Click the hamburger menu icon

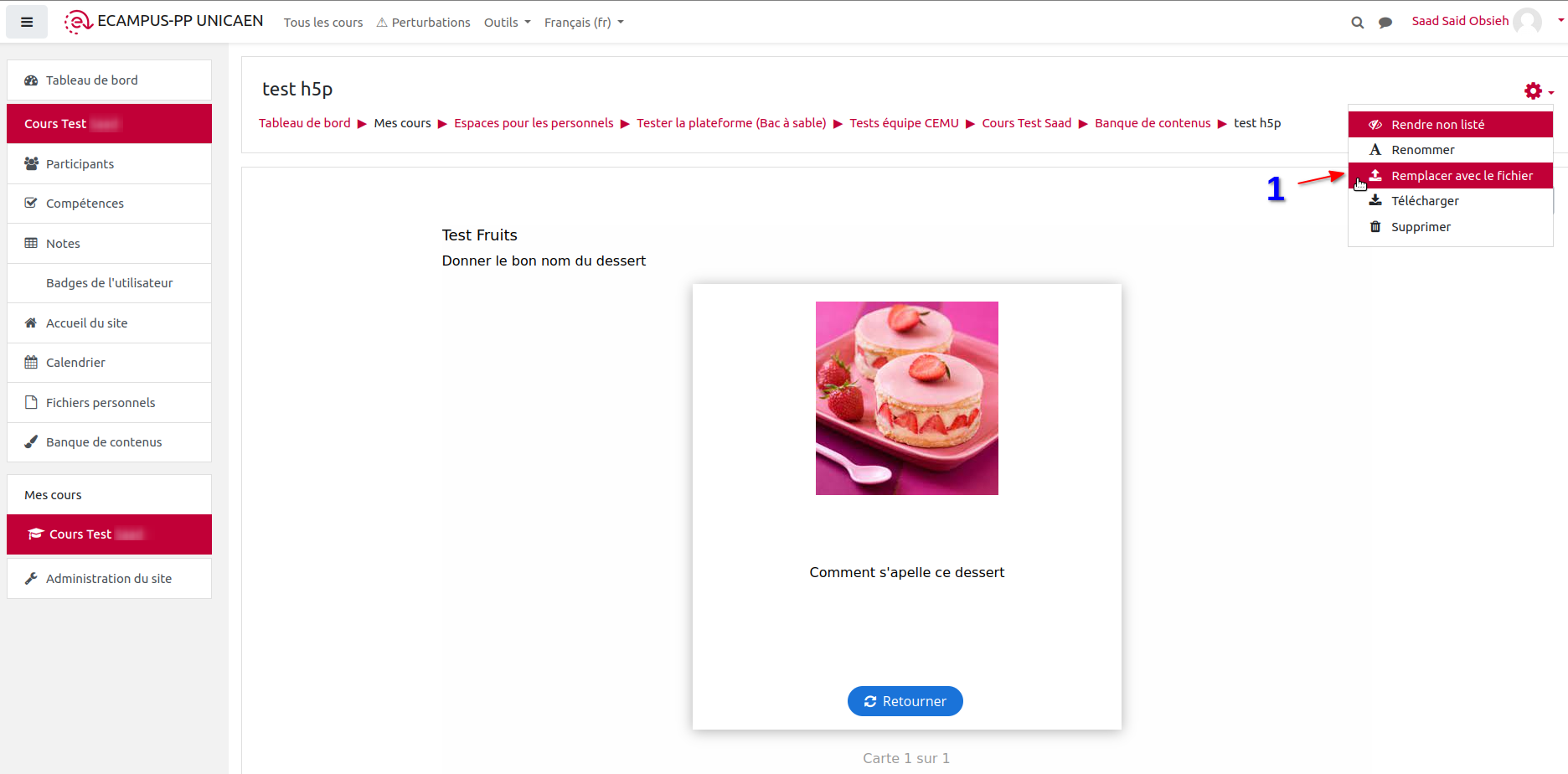click(27, 23)
